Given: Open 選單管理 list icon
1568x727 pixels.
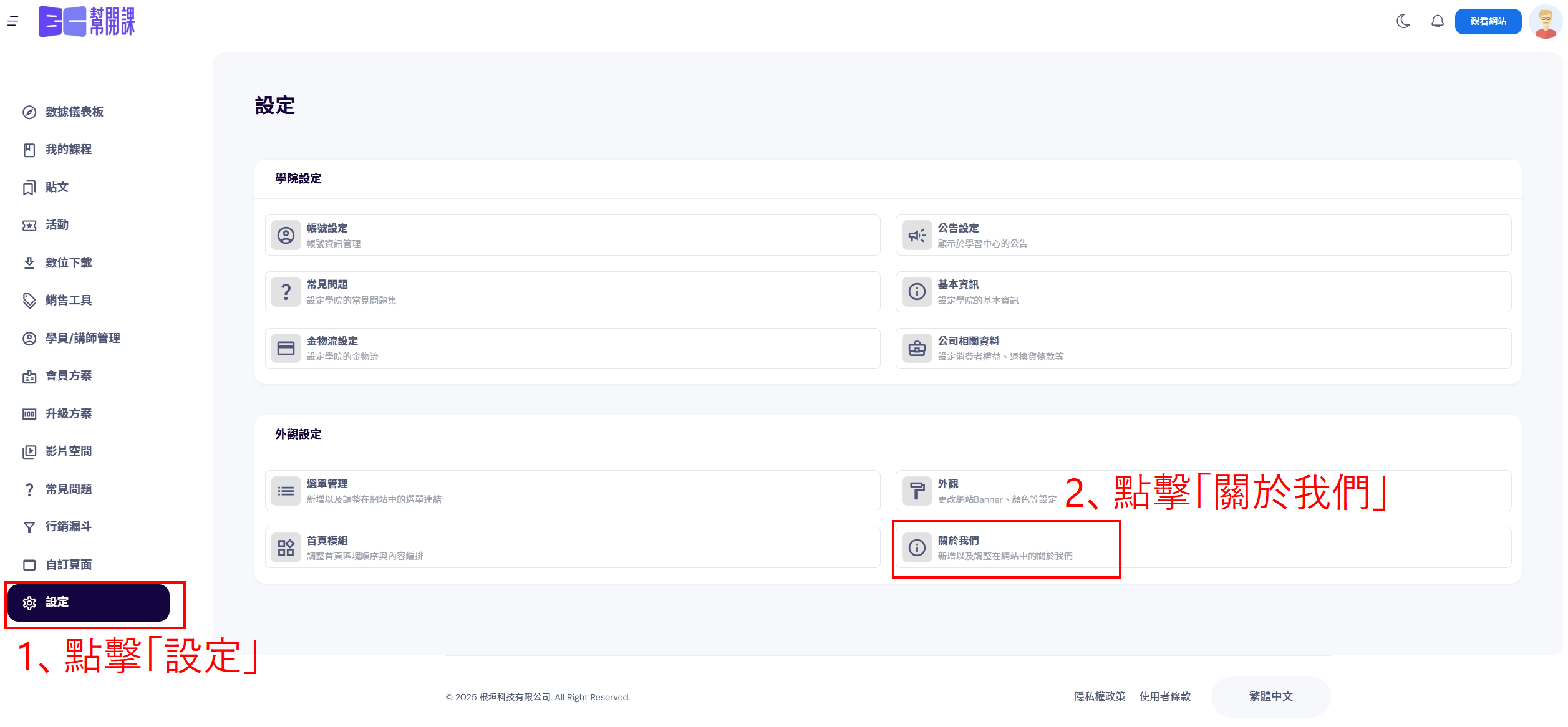Looking at the screenshot, I should pos(286,491).
